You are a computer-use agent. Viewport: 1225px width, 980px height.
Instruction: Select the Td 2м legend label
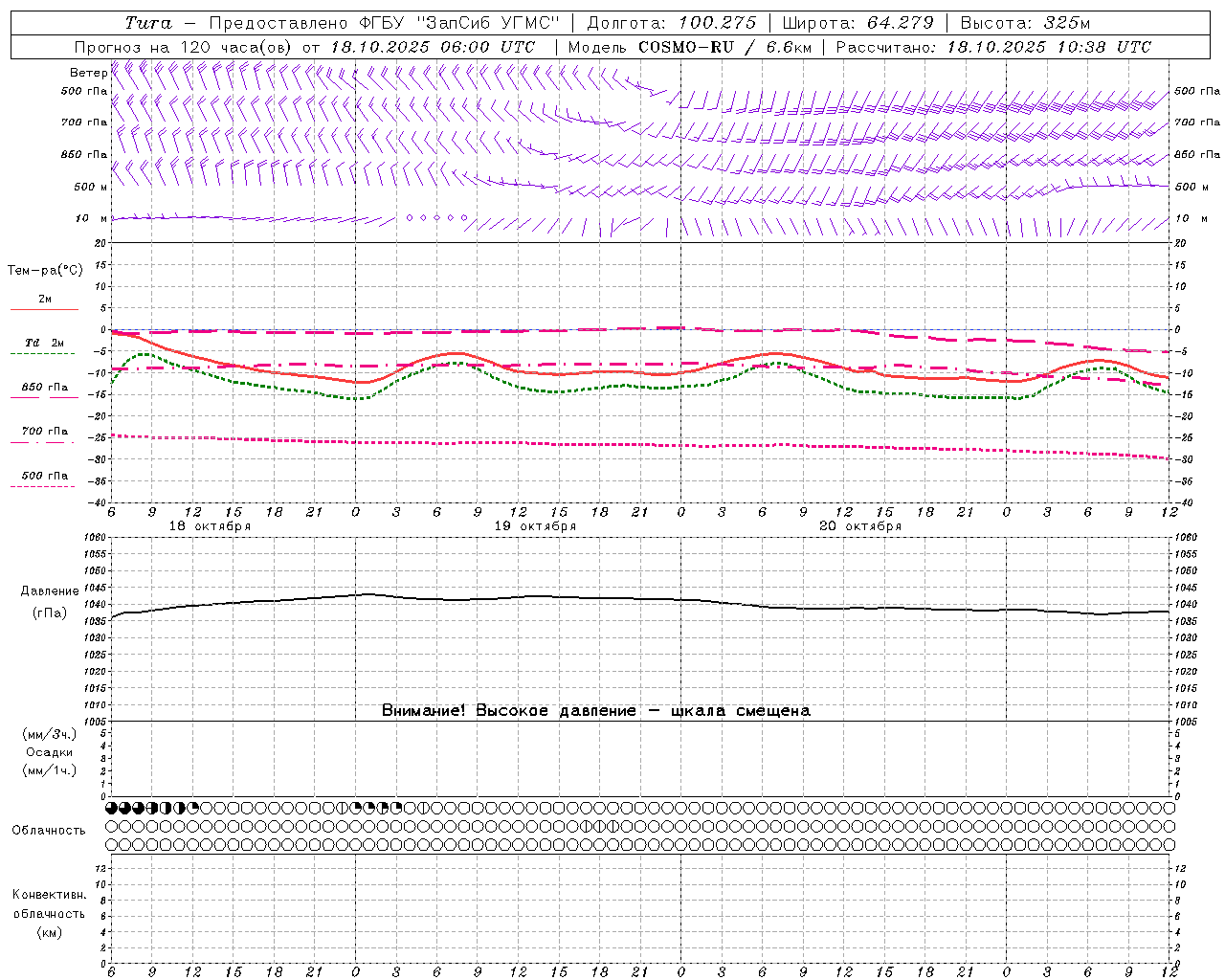44,343
